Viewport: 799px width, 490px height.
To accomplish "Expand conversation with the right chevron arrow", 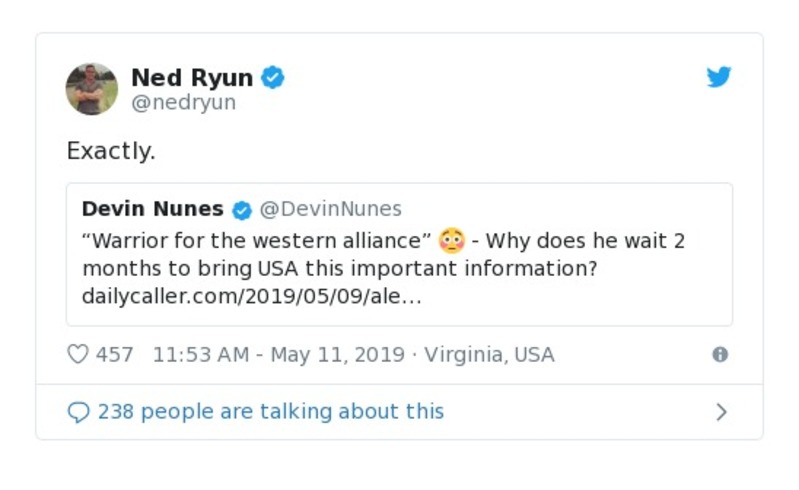I will click(722, 412).
